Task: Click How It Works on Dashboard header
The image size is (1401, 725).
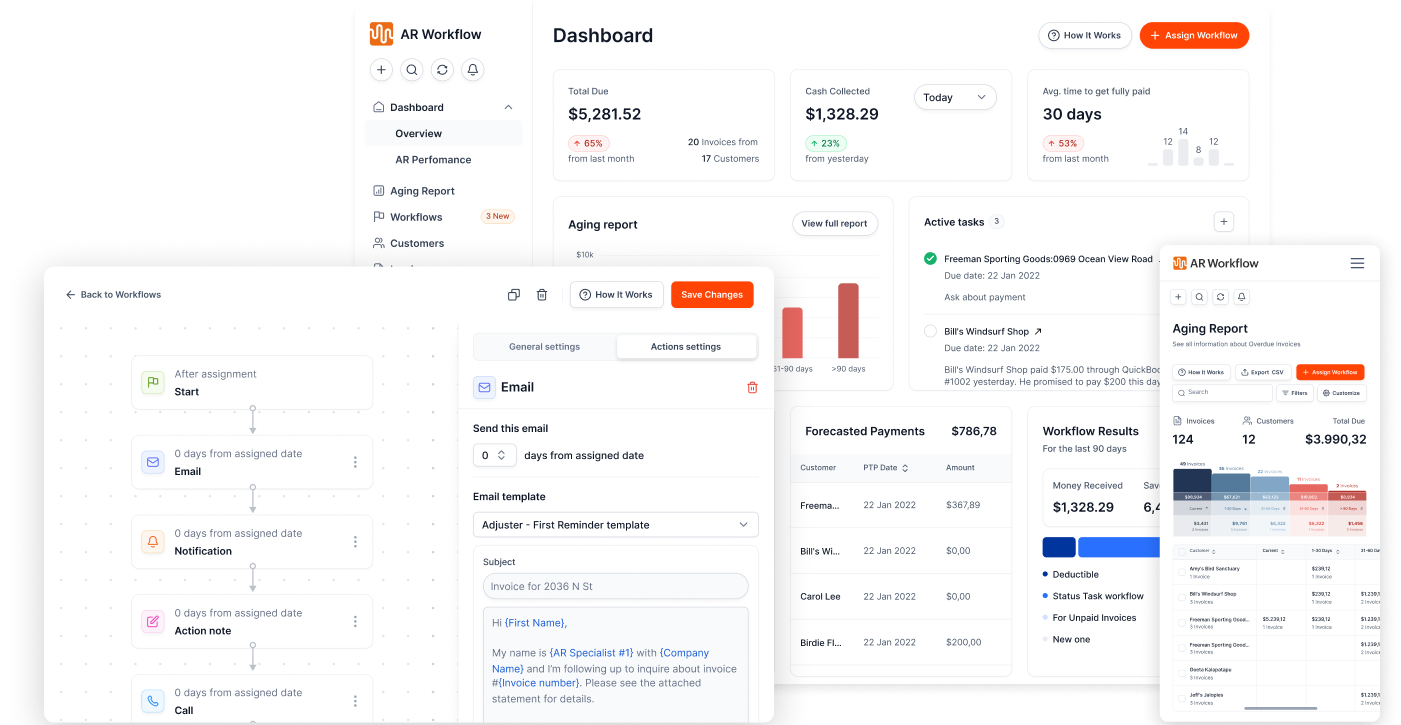Action: coord(1085,35)
